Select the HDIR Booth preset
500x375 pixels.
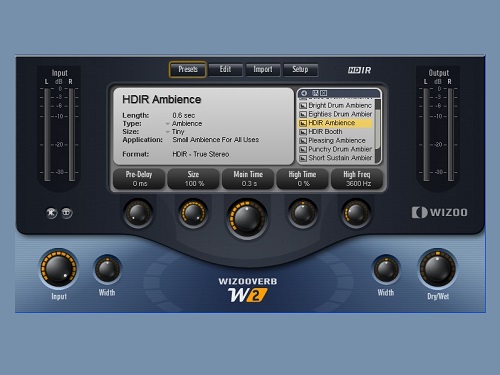point(336,132)
